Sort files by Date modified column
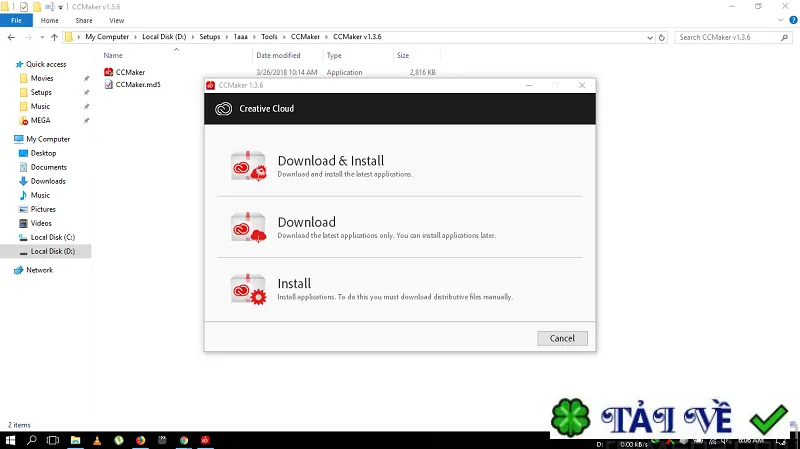Screen dimensions: 800x449 278,55
